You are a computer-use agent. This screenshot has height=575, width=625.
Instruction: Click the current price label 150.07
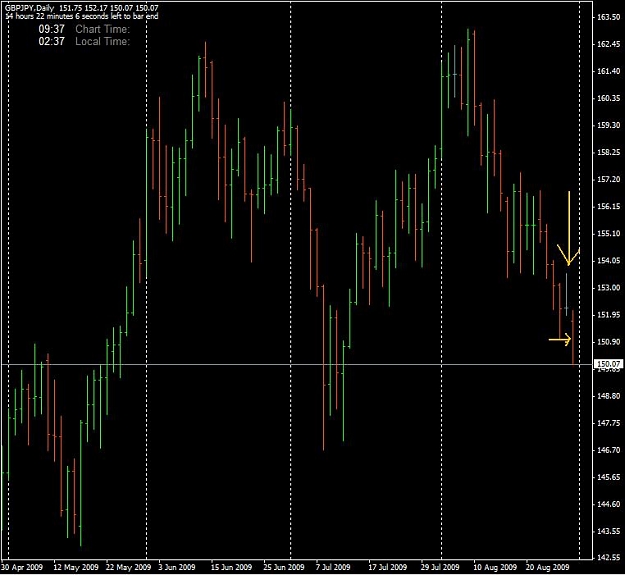609,364
